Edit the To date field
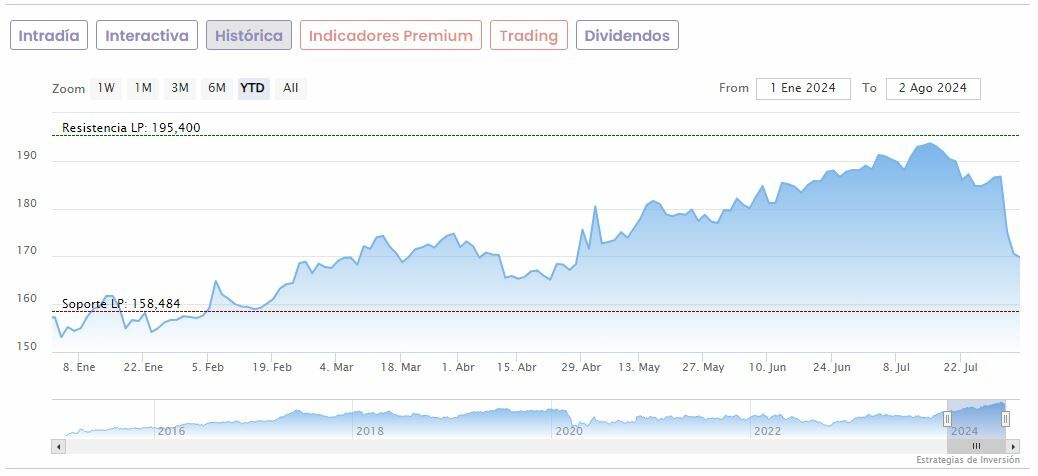The image size is (1038, 476). click(x=933, y=88)
